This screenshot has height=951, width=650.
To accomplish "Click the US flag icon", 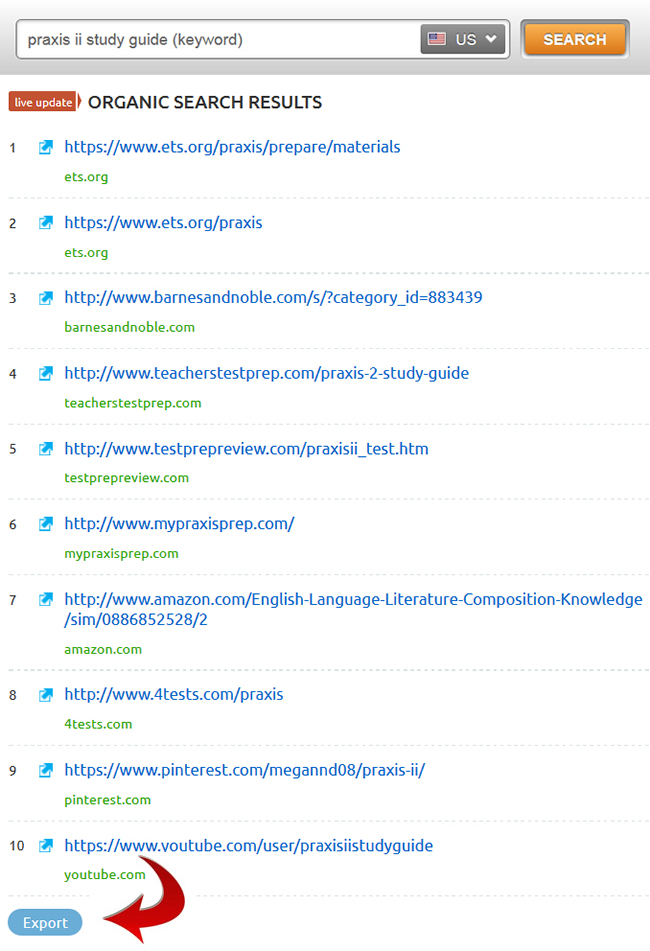I will point(437,39).
